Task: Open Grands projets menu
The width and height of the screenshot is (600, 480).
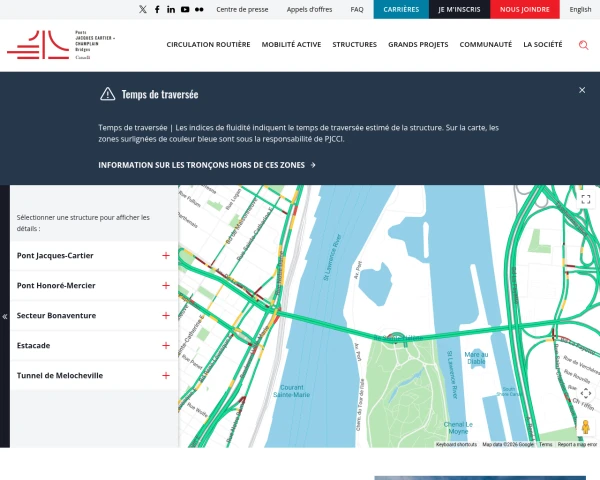Action: 418,44
